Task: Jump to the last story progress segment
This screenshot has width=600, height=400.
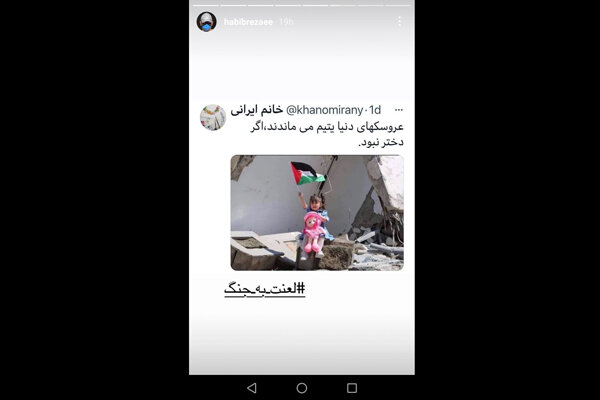Action: [398, 5]
